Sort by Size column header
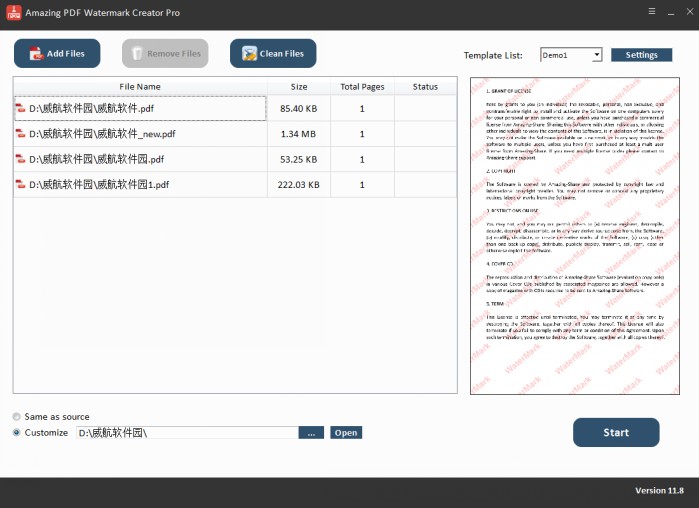The height and width of the screenshot is (508, 699). point(299,86)
